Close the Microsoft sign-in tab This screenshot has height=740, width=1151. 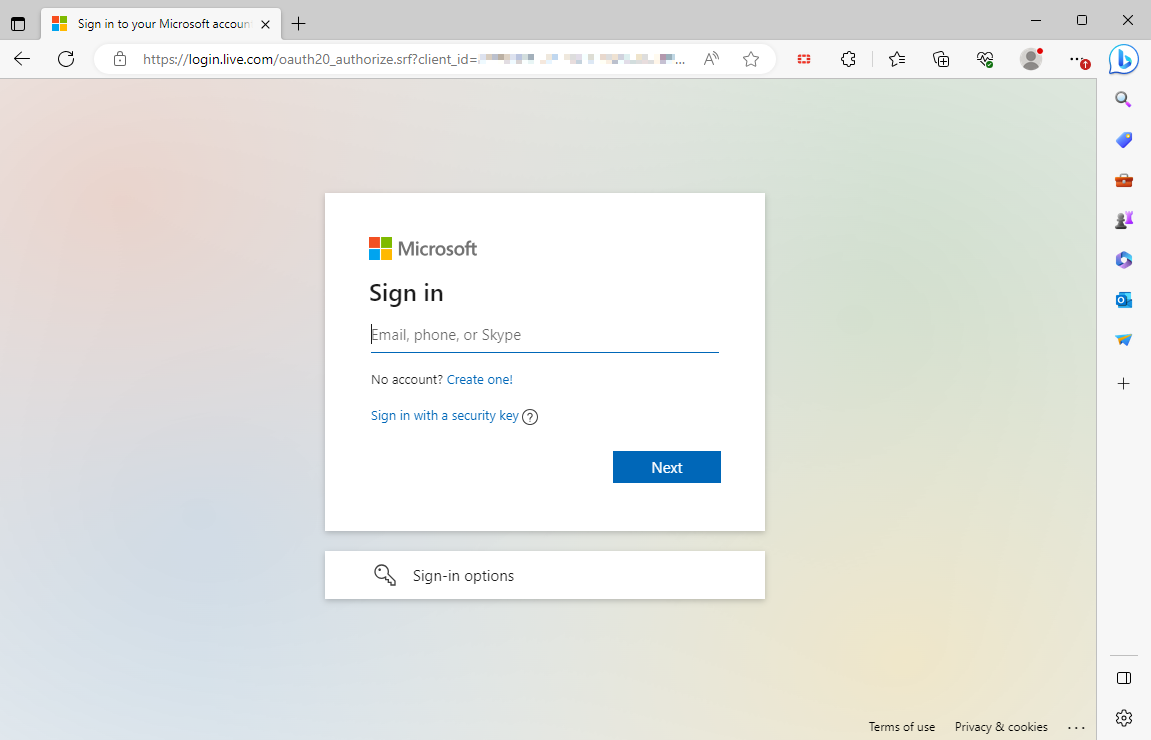point(266,24)
